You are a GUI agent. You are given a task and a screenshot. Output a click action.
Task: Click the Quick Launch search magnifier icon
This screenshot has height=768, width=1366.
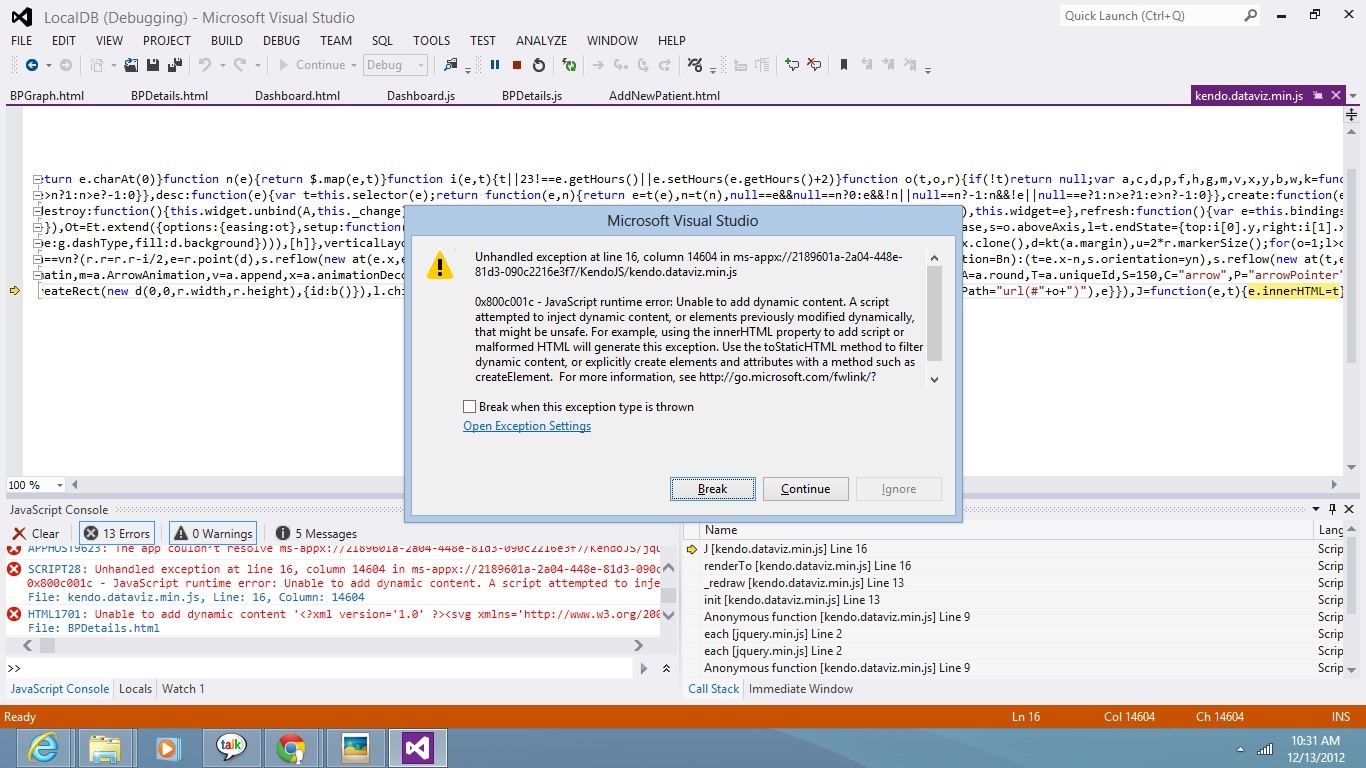click(x=1251, y=15)
